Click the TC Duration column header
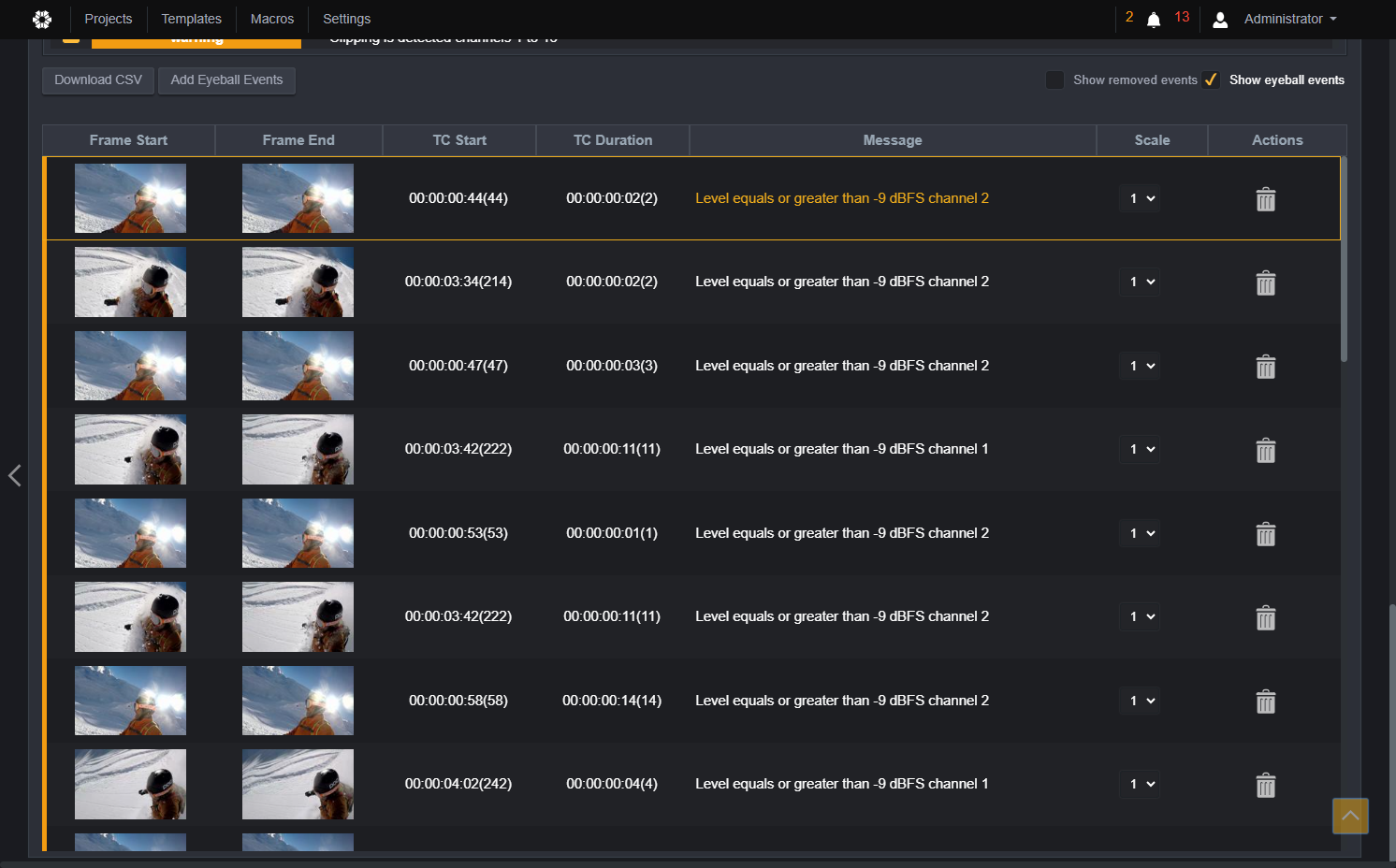Image resolution: width=1396 pixels, height=868 pixels. (x=613, y=140)
